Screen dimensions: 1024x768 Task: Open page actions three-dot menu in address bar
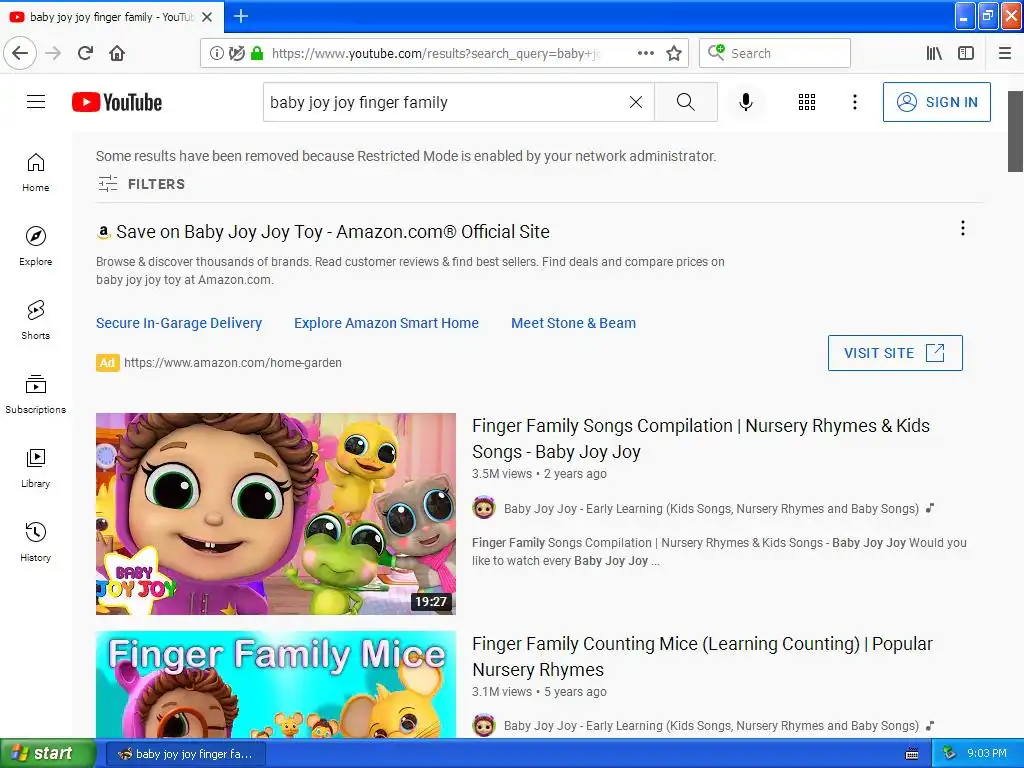tap(645, 53)
